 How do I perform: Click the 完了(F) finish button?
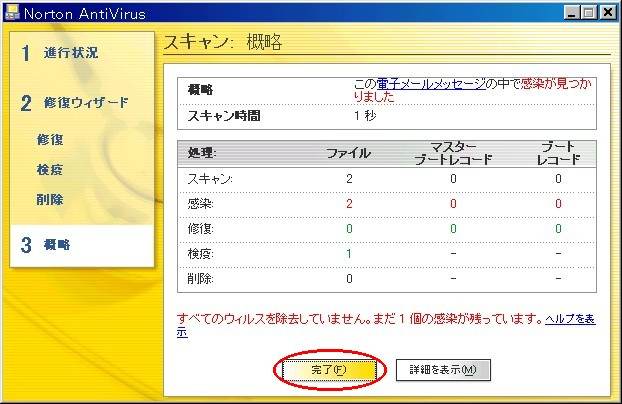click(329, 370)
